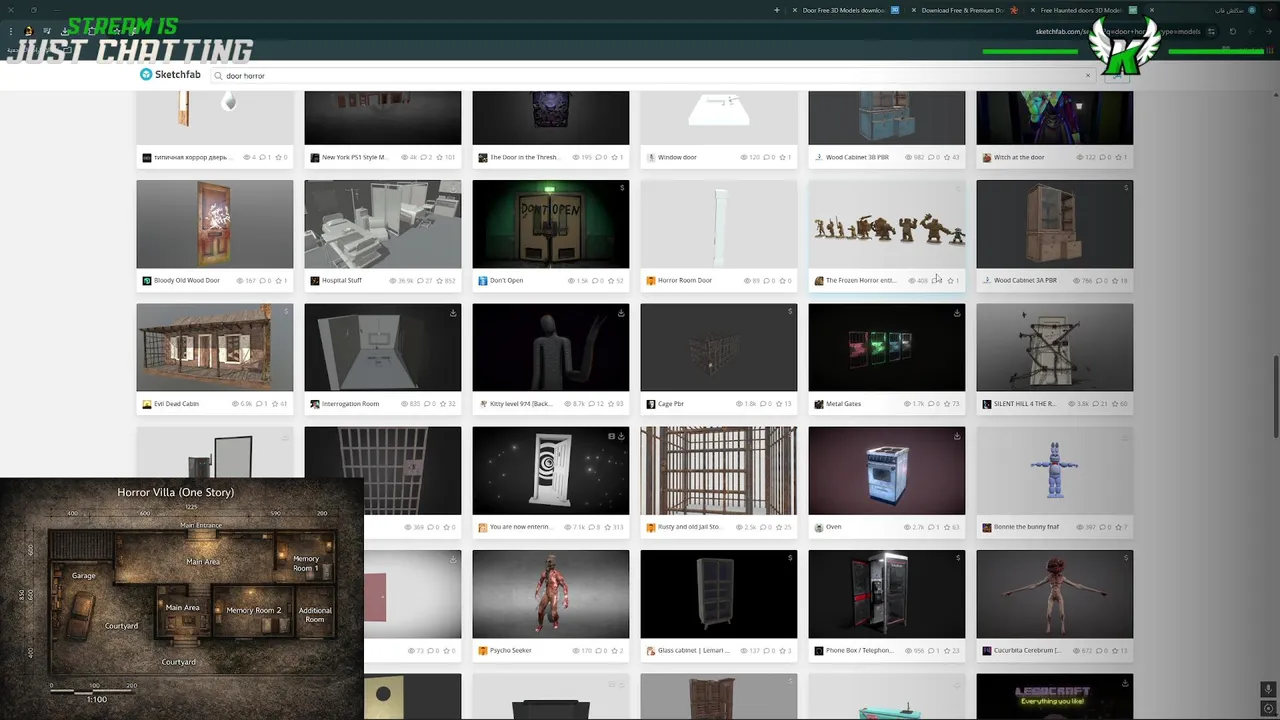1280x720 pixels.
Task: Click 'Wood Cabinet 3B PBR' title link
Action: [x=858, y=157]
